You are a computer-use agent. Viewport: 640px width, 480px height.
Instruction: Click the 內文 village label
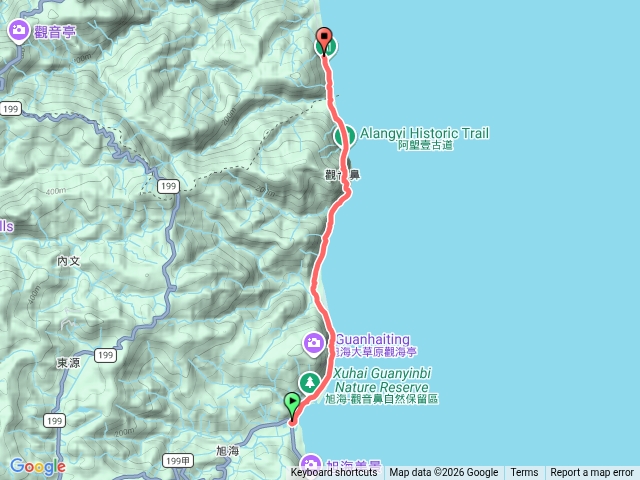click(x=69, y=261)
